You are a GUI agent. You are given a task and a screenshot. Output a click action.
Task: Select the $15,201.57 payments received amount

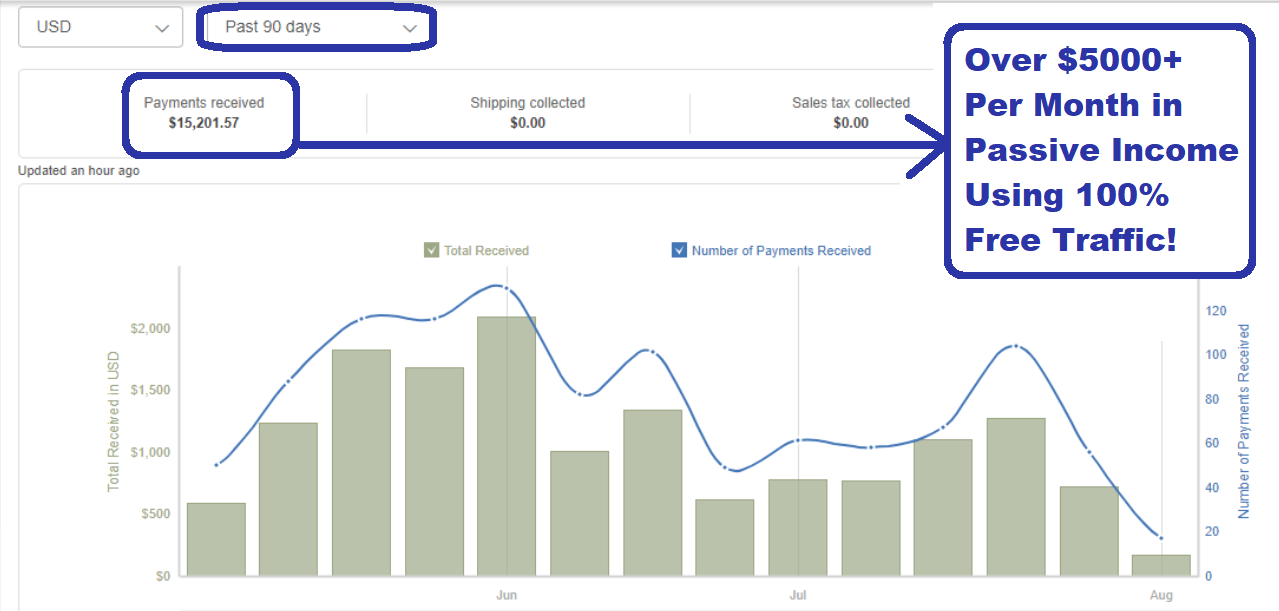coord(204,124)
